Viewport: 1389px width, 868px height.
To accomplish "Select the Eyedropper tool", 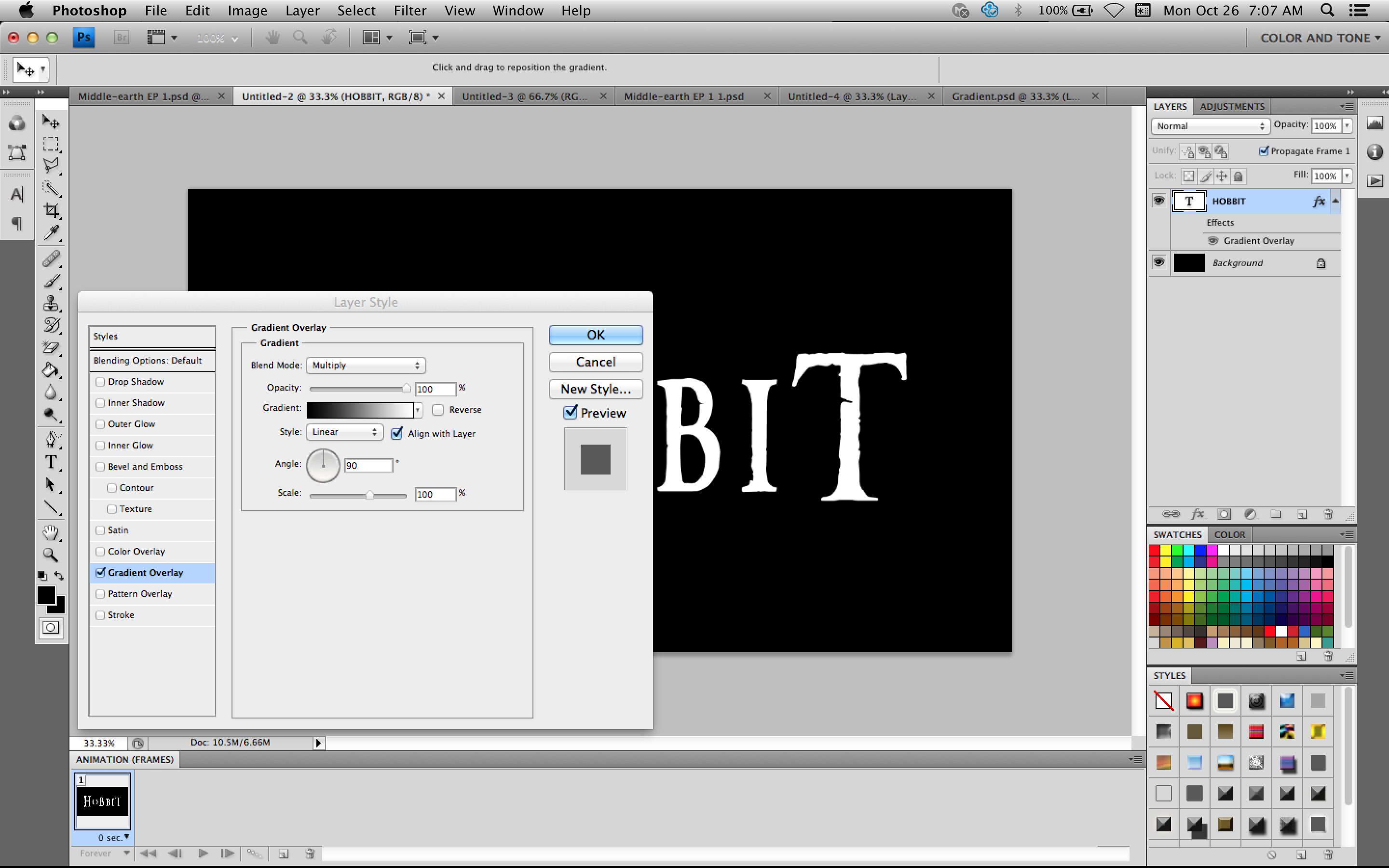I will 51,233.
